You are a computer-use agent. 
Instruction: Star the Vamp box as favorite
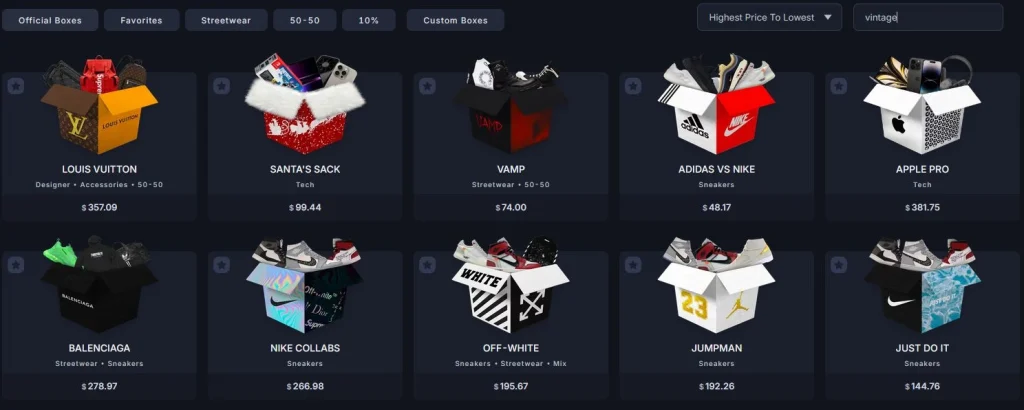click(x=427, y=86)
